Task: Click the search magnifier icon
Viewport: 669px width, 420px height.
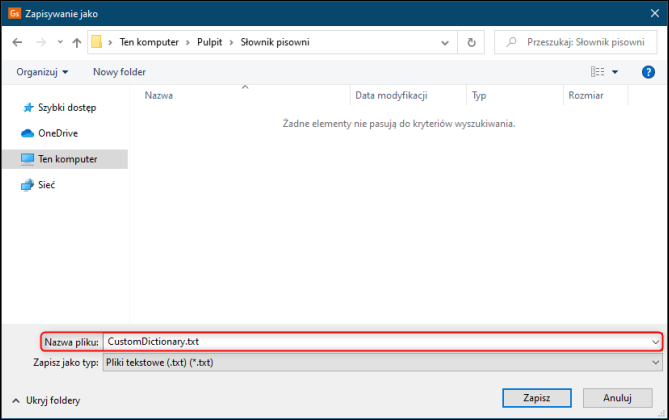Action: (x=511, y=42)
